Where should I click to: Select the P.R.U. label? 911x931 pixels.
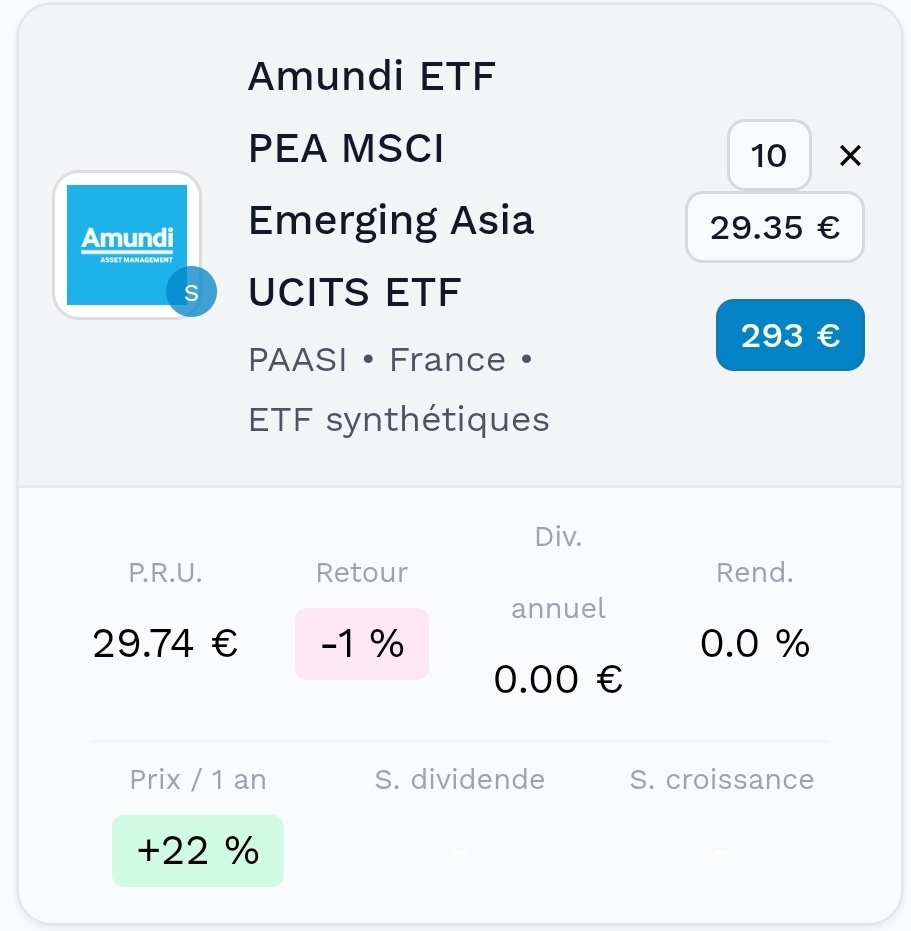[x=165, y=573]
